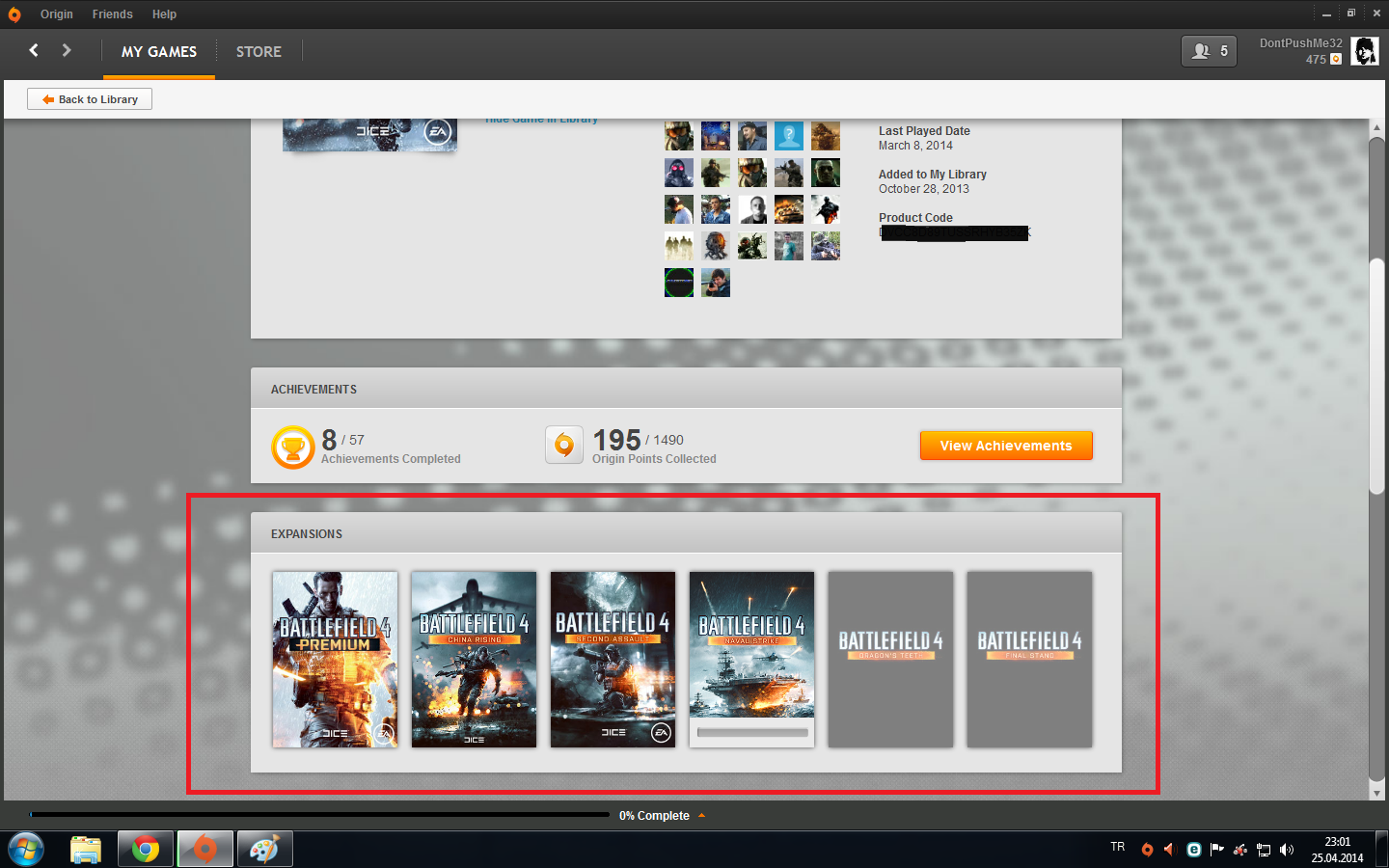1389x868 pixels.
Task: Select the black-and-white portrait friend avatar
Action: tap(752, 209)
